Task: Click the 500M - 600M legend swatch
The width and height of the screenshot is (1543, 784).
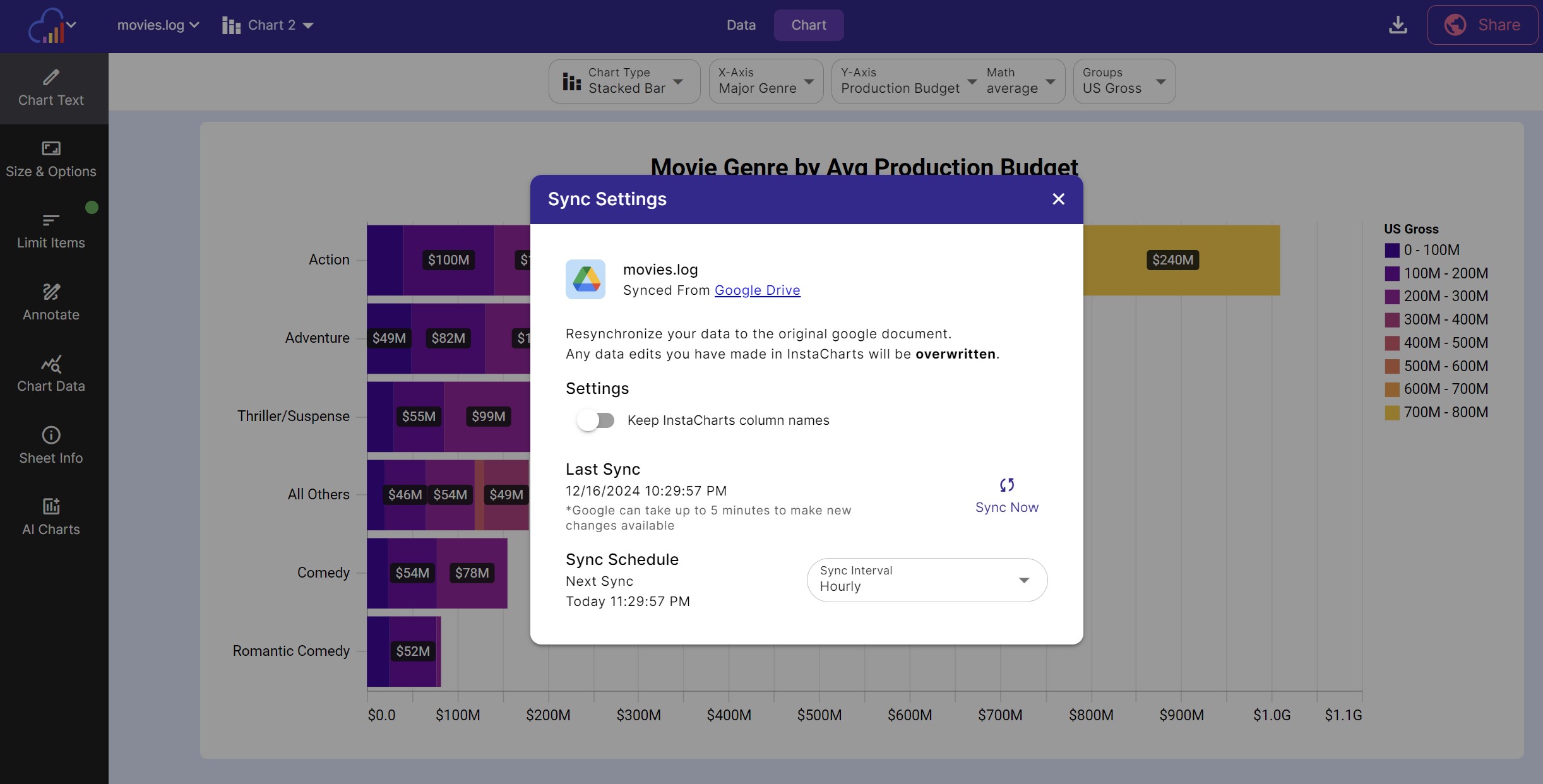Action: (x=1392, y=367)
